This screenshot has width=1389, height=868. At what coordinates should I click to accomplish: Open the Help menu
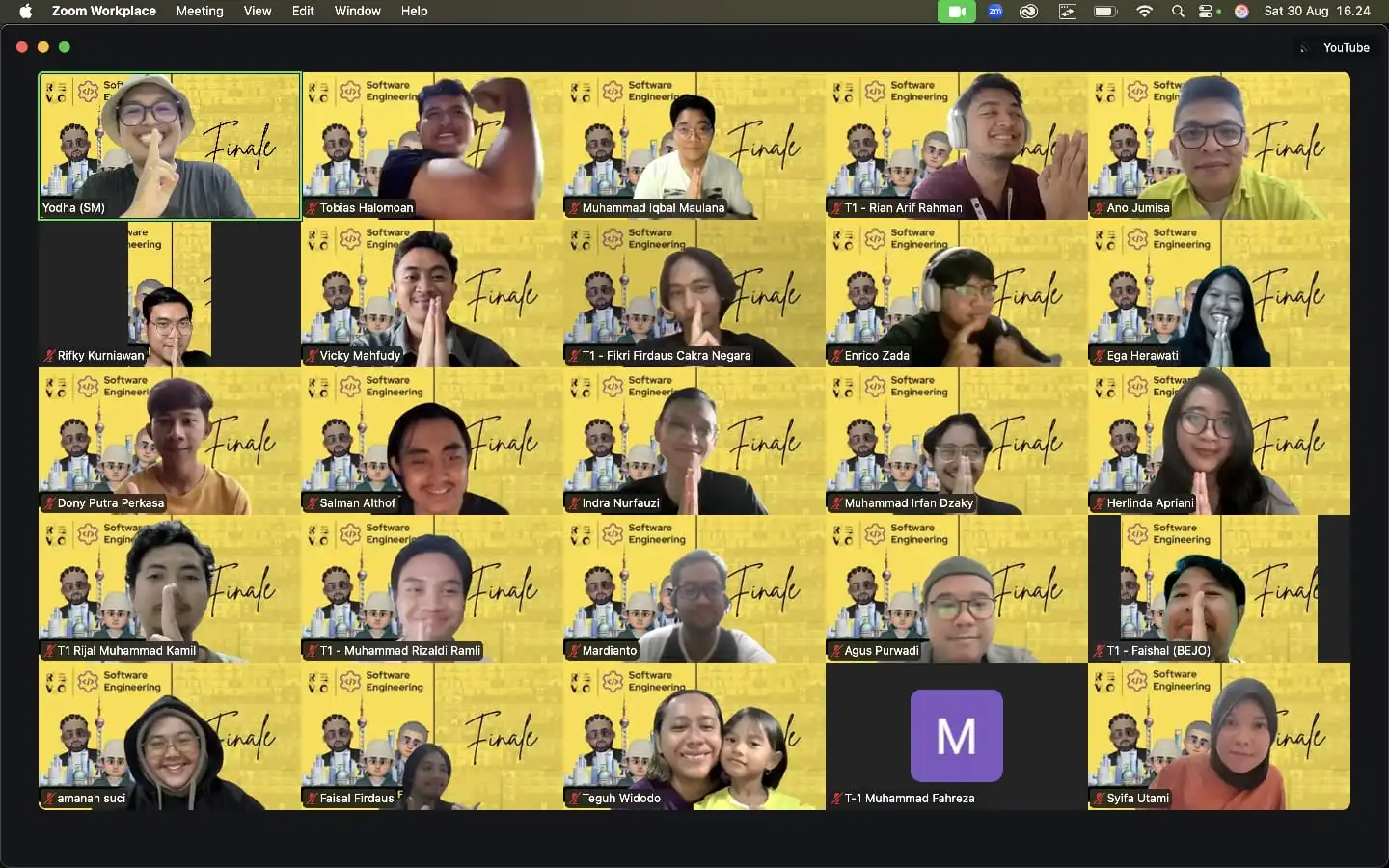click(414, 12)
